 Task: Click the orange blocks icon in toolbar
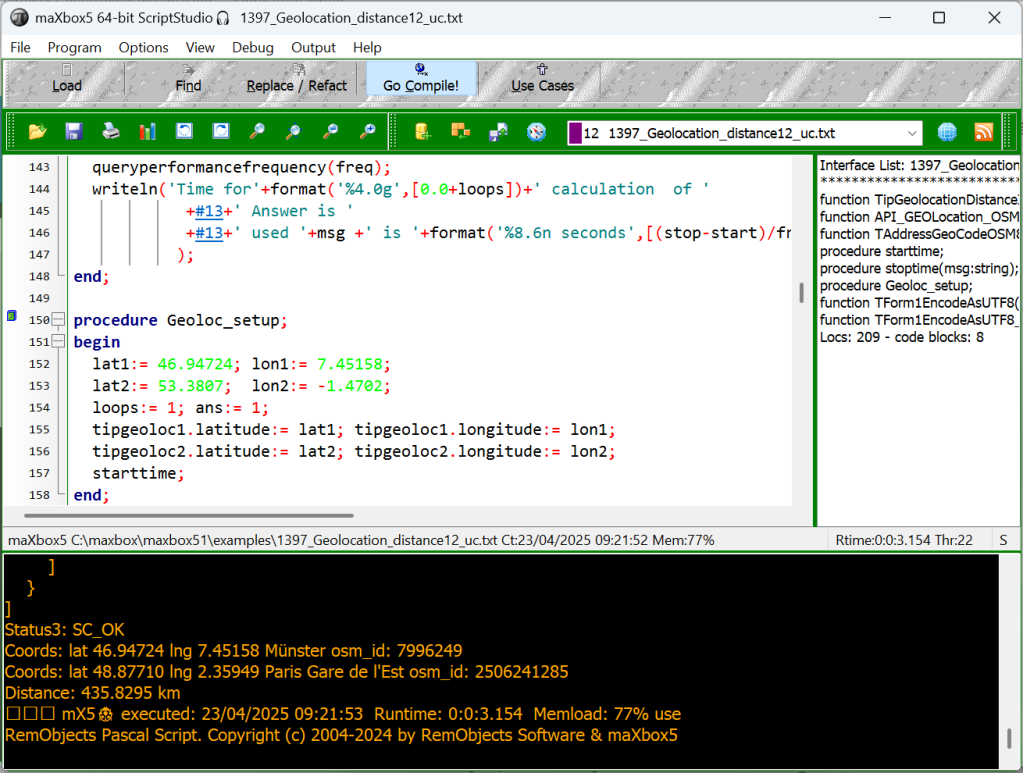point(461,132)
